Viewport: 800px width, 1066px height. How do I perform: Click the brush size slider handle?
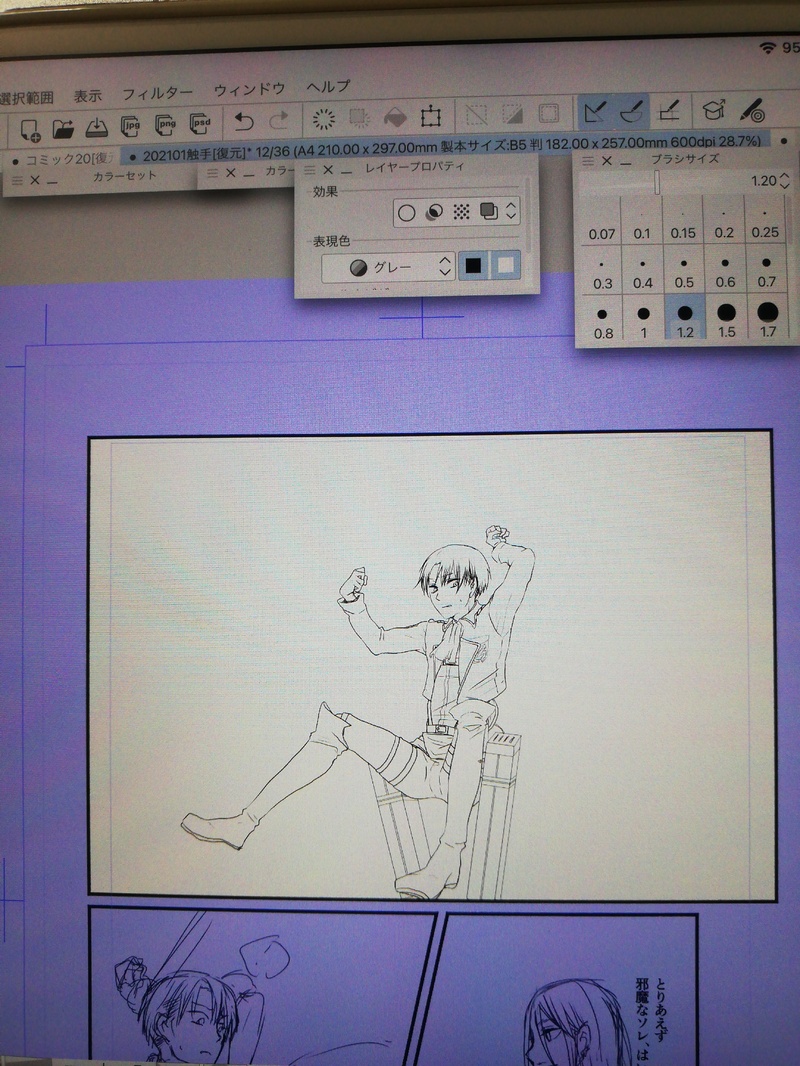pyautogui.click(x=657, y=182)
